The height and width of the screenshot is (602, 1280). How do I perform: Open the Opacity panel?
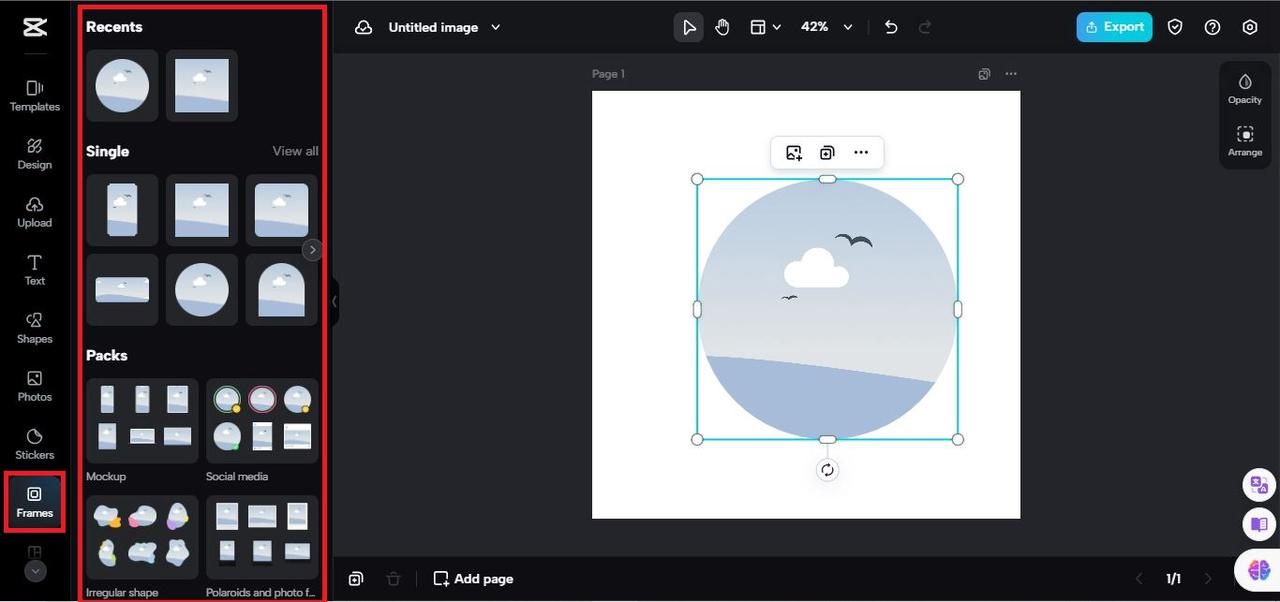(x=1245, y=89)
